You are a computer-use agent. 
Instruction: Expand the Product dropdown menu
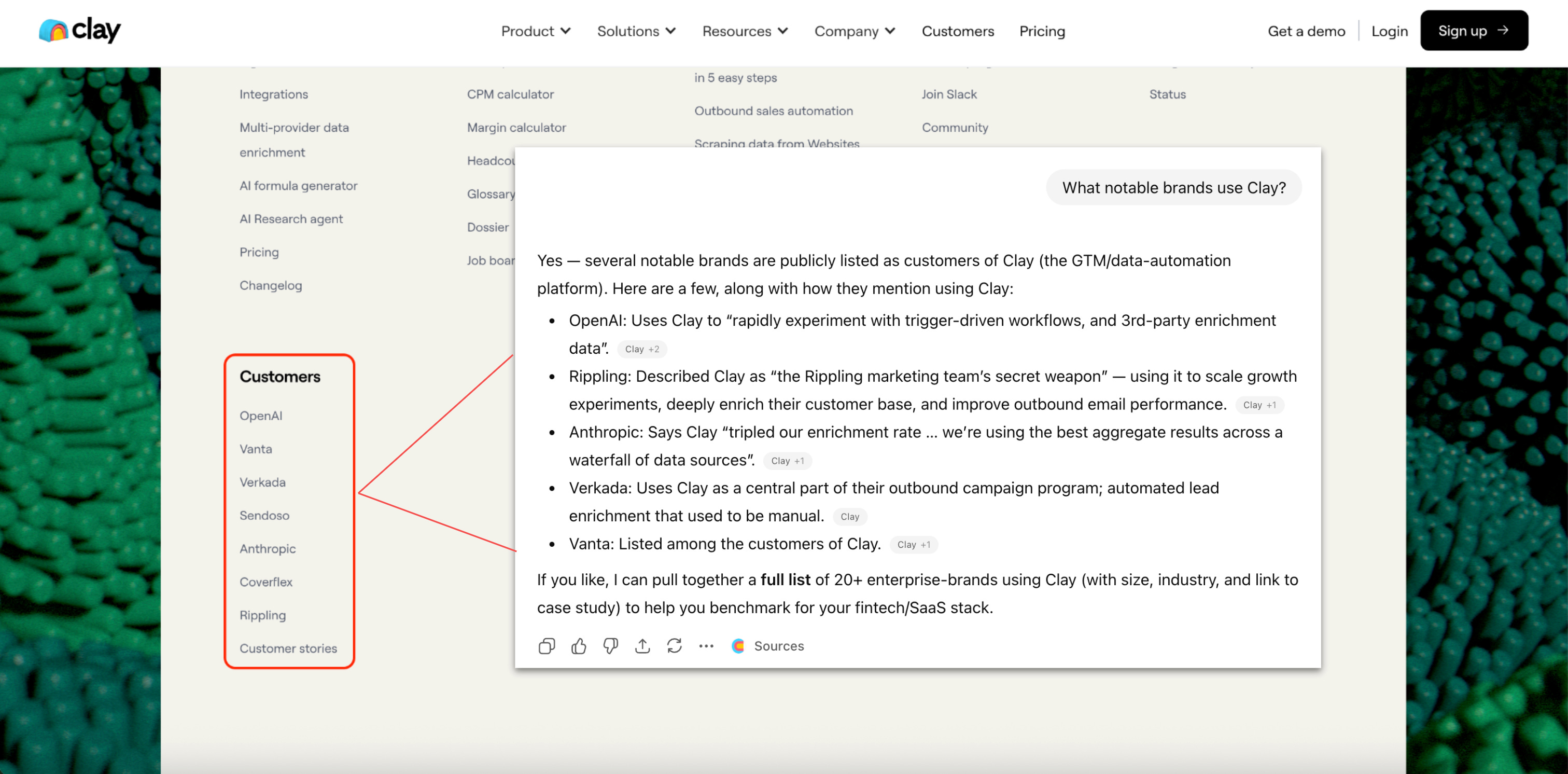[535, 31]
